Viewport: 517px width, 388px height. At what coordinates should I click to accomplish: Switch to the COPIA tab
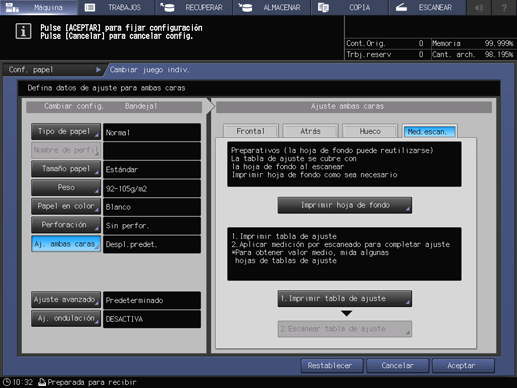click(349, 7)
